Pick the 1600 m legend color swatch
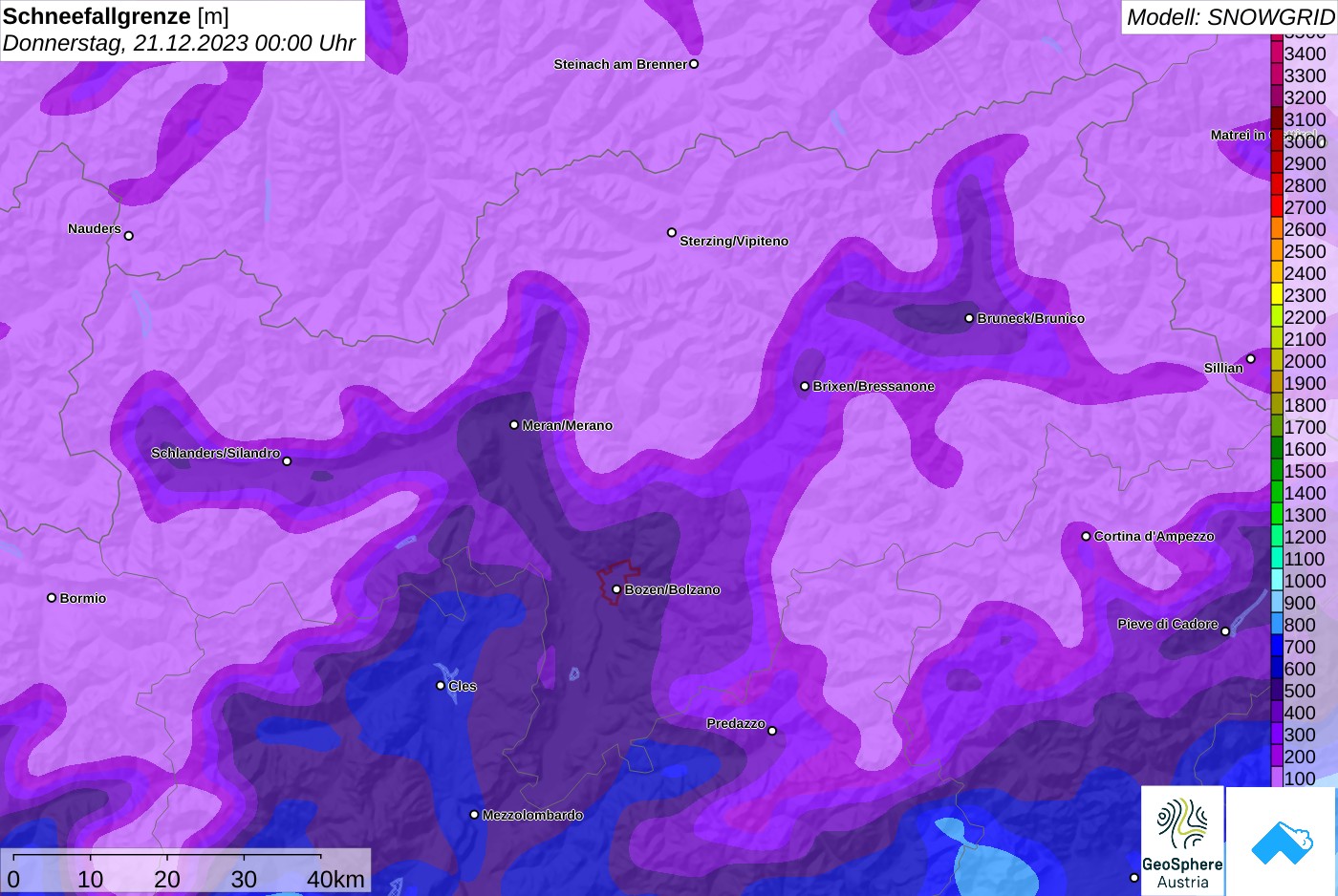Image resolution: width=1338 pixels, height=896 pixels. tap(1276, 449)
